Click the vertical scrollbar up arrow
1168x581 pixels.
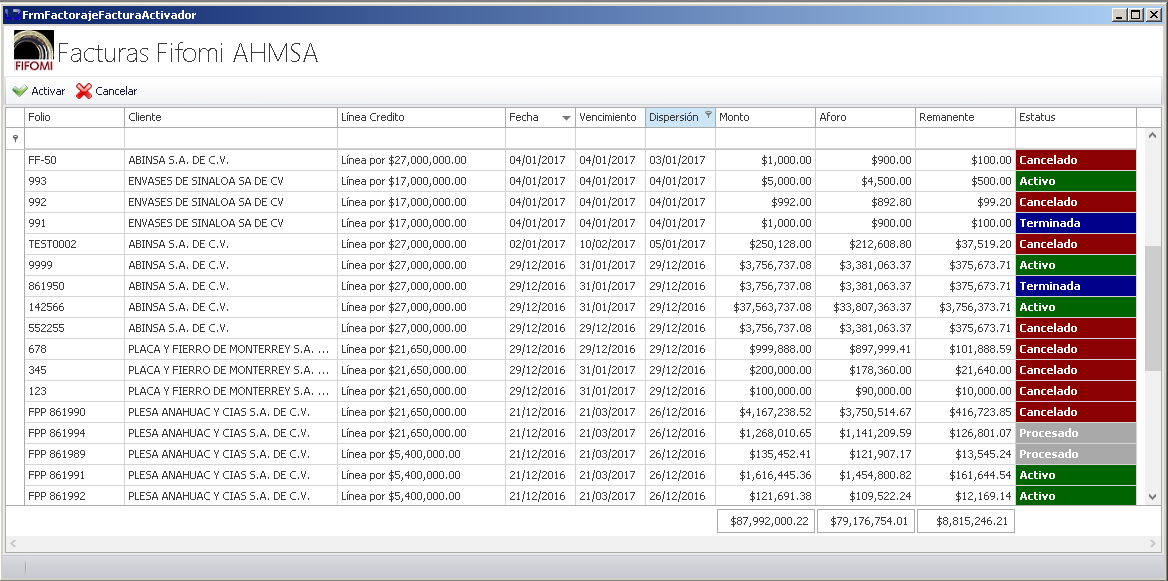tap(1152, 136)
